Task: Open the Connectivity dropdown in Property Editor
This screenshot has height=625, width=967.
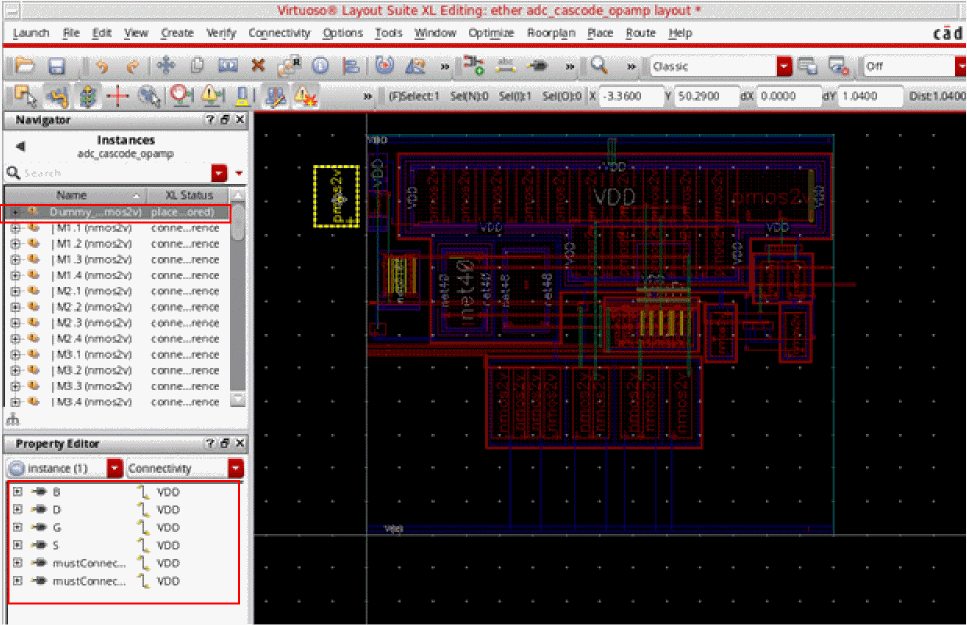Action: click(x=236, y=468)
